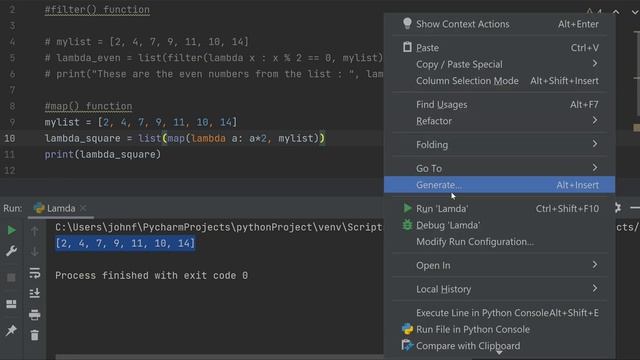The width and height of the screenshot is (640, 360).
Task: Click the Python icon beside Run File in Python Console
Action: 407,329
